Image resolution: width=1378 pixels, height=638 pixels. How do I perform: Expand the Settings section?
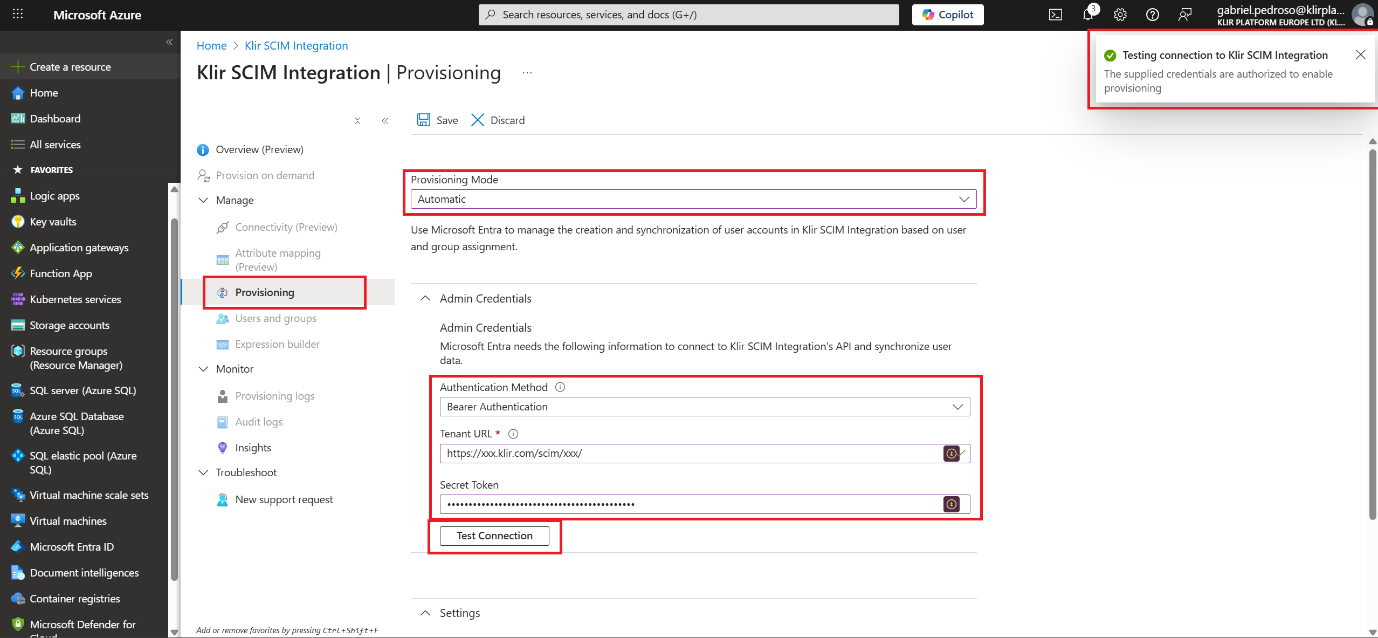tap(423, 613)
